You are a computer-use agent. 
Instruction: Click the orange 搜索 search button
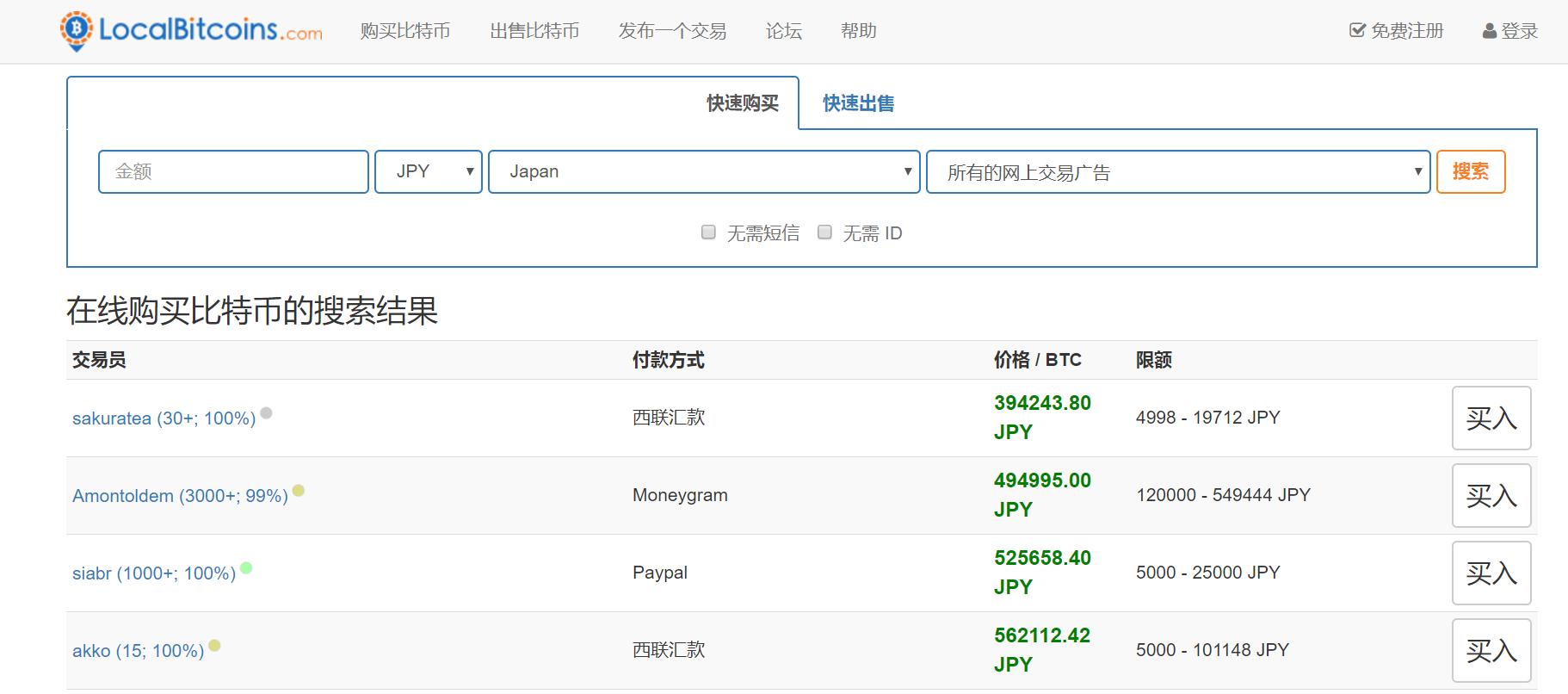click(x=1471, y=171)
